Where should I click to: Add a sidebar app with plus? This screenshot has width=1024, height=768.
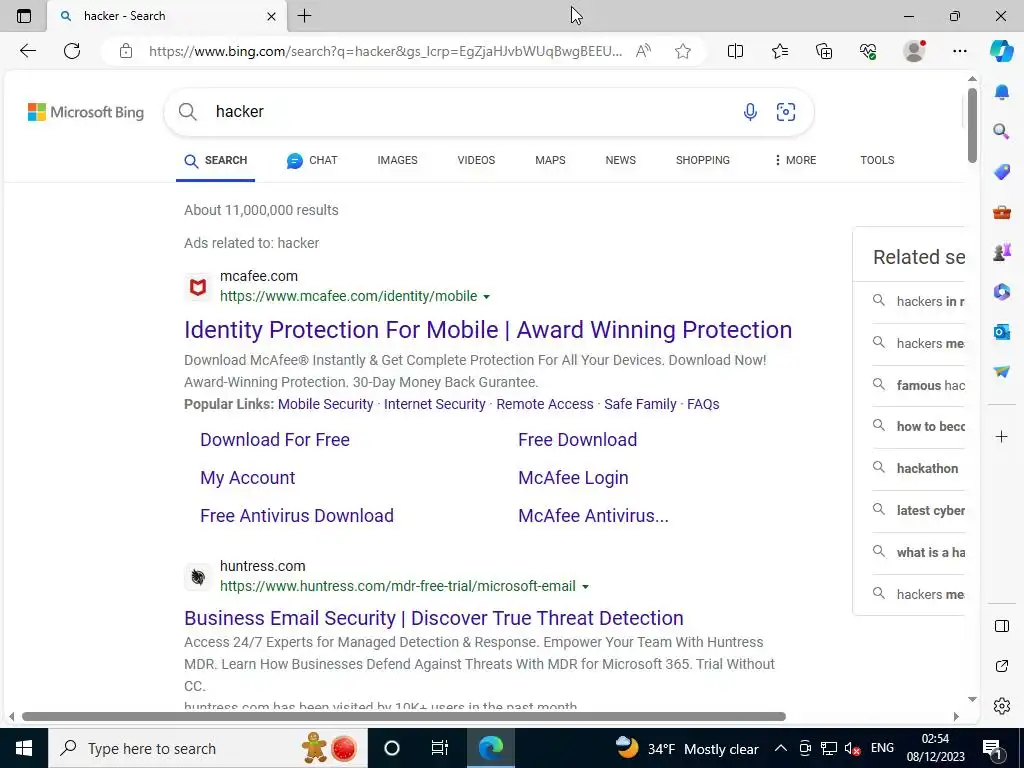coord(1002,436)
